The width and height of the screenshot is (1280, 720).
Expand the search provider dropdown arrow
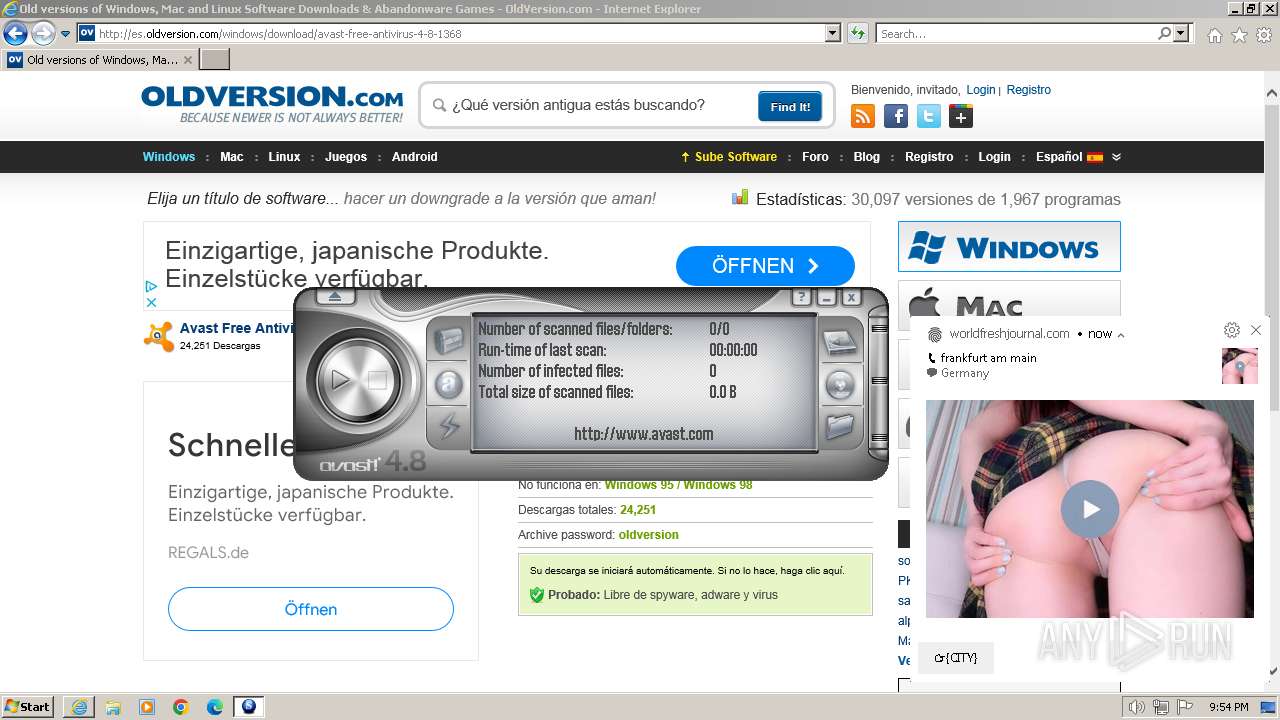tap(1183, 33)
